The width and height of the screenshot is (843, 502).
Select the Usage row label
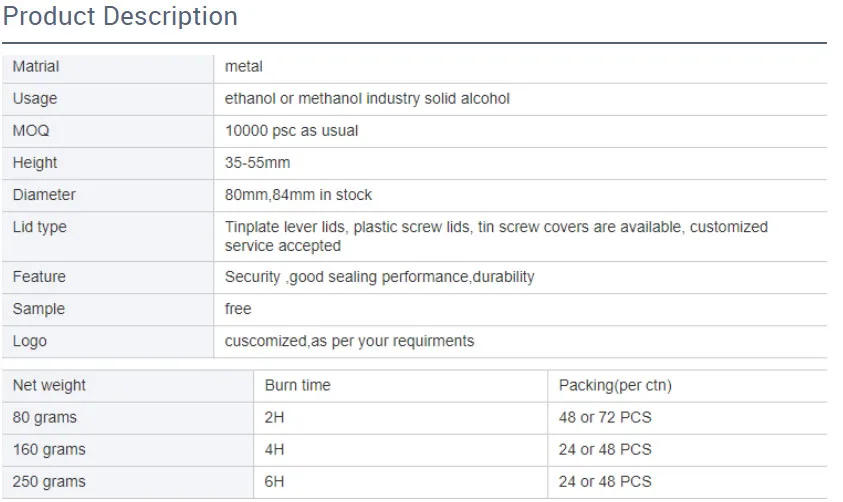pyautogui.click(x=35, y=99)
